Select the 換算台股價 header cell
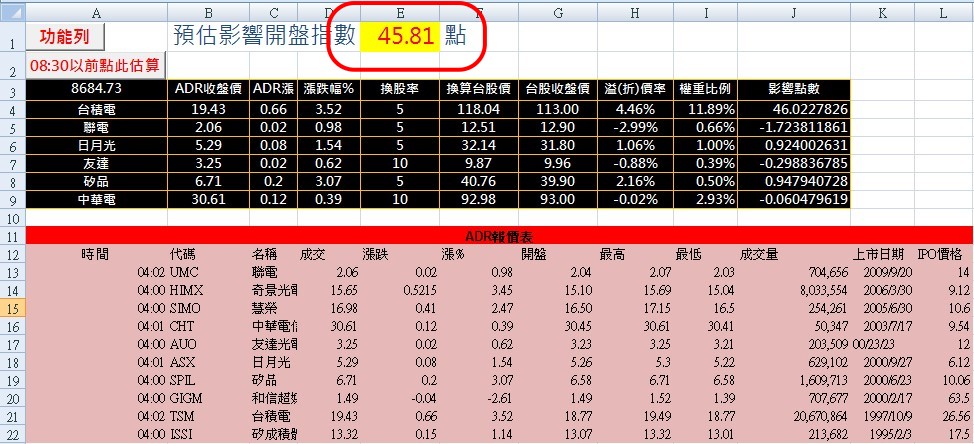This screenshot has height=444, width=974. coord(478,89)
